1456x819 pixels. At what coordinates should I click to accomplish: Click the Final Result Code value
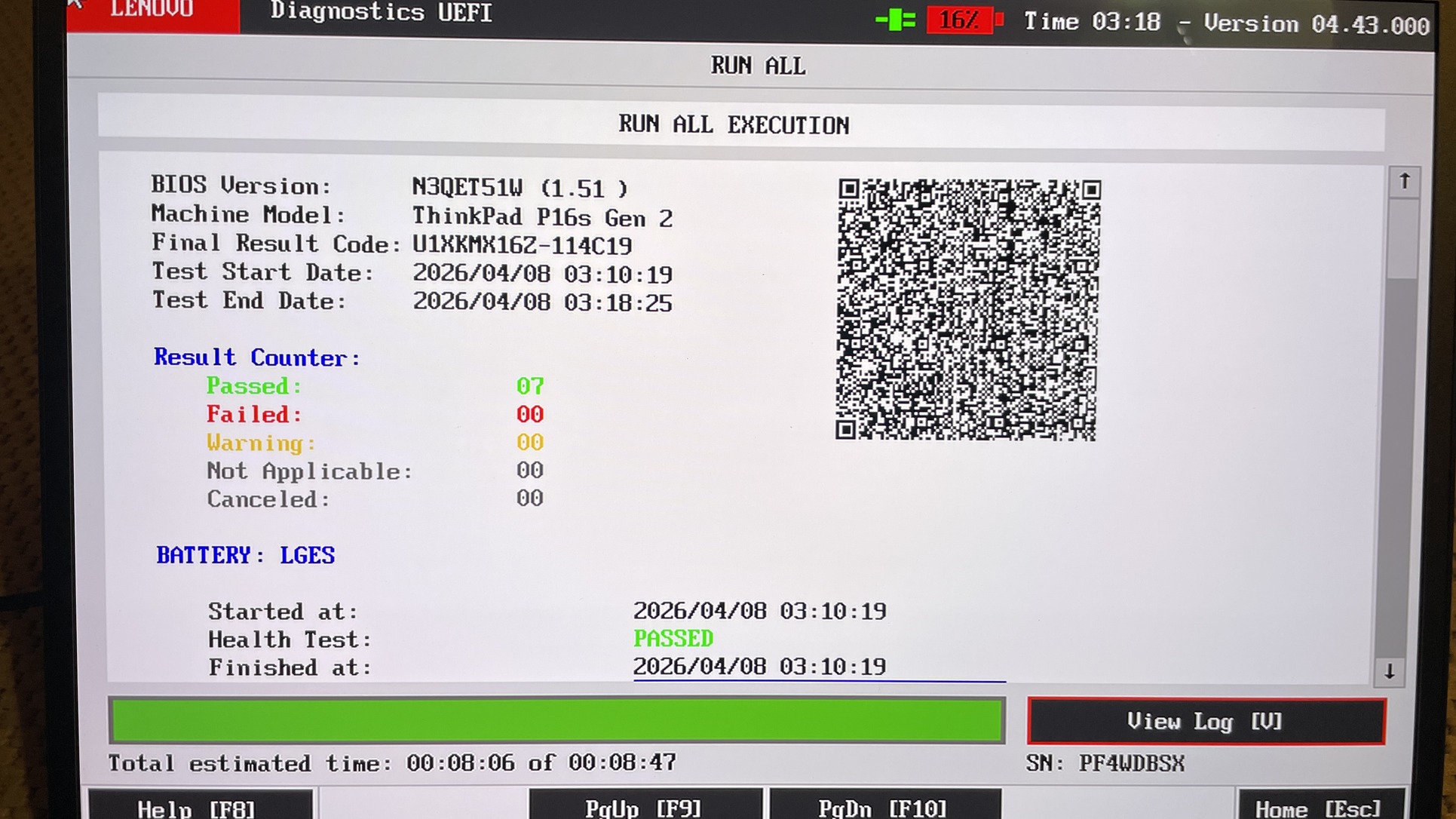[x=522, y=245]
